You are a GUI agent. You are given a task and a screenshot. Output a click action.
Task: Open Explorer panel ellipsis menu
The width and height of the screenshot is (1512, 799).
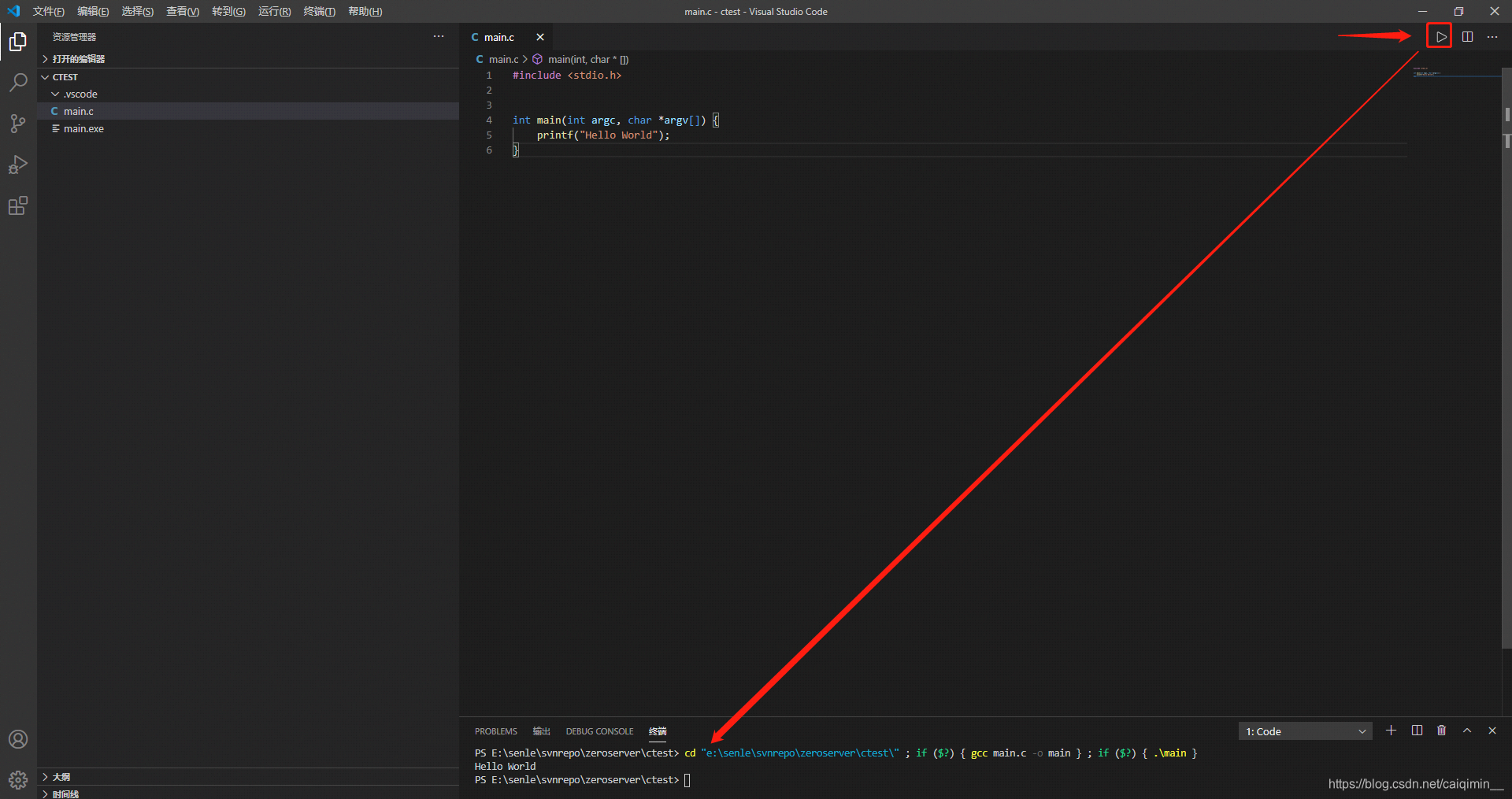[x=439, y=36]
